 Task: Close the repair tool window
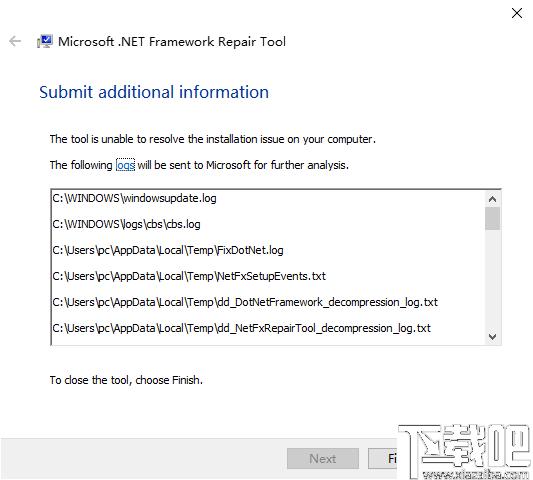[x=517, y=13]
